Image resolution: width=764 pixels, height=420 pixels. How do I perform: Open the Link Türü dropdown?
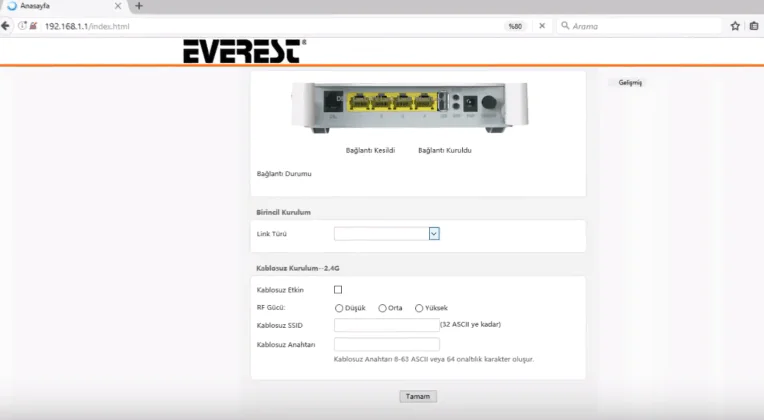pos(387,234)
